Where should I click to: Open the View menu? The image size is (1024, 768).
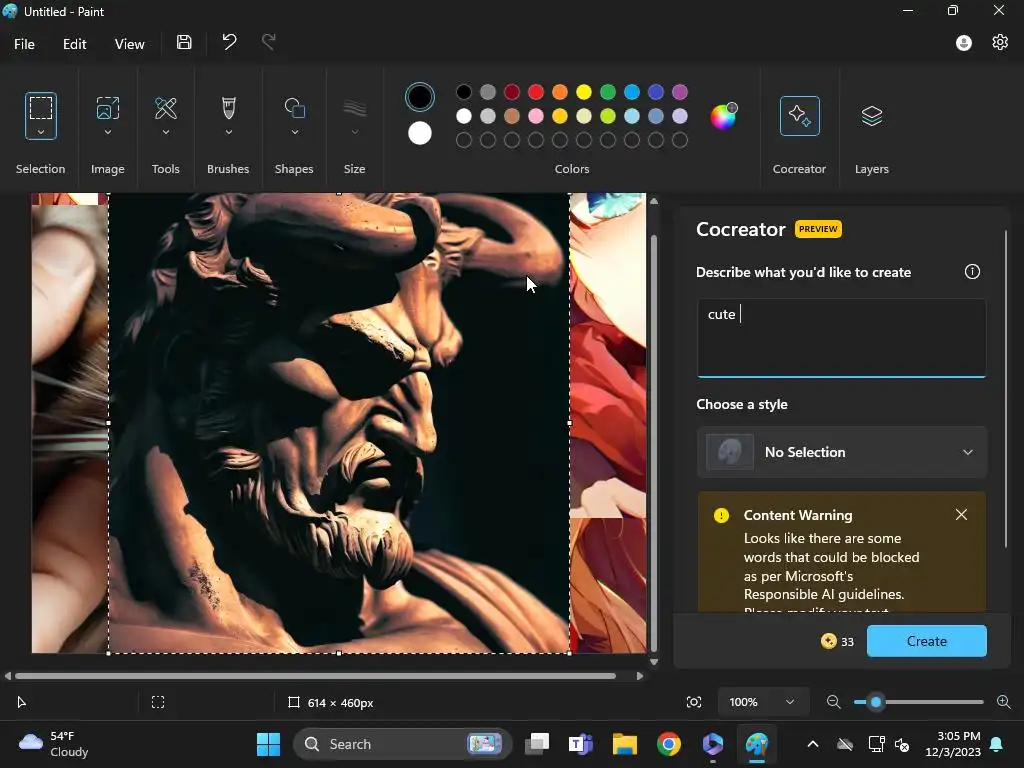click(129, 44)
